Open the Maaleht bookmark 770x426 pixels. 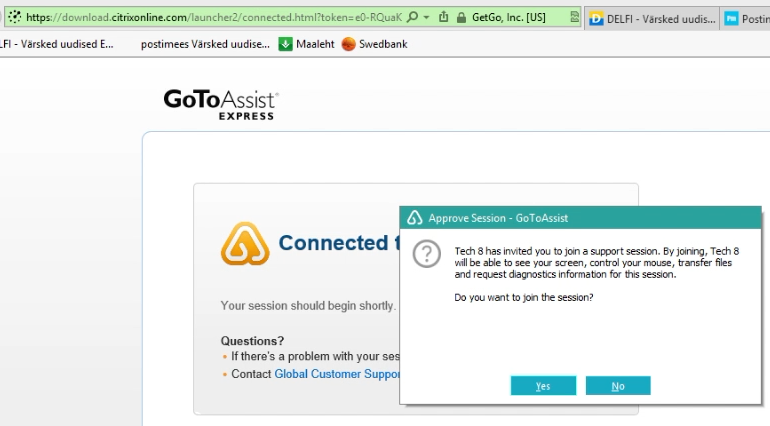tap(306, 44)
